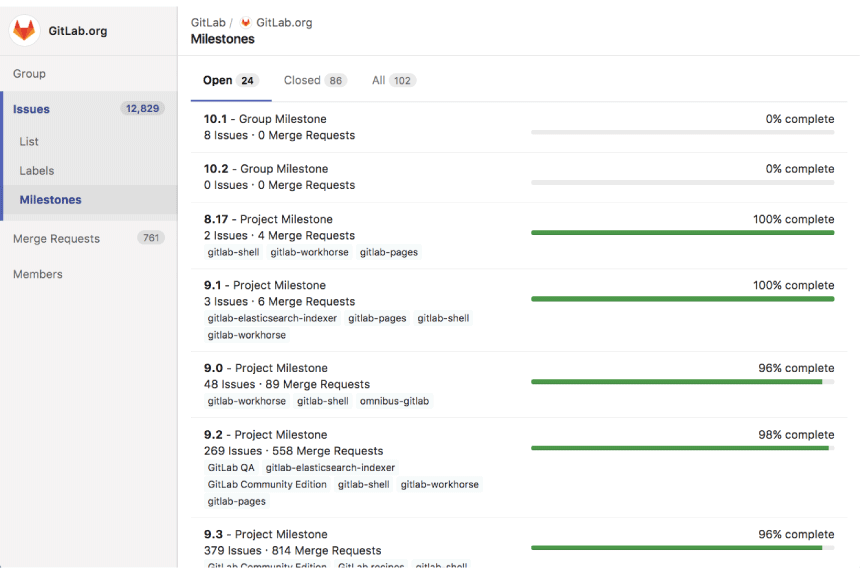Open the GitLab breadcrumb link
Image resolution: width=860 pixels, height=573 pixels.
click(208, 22)
